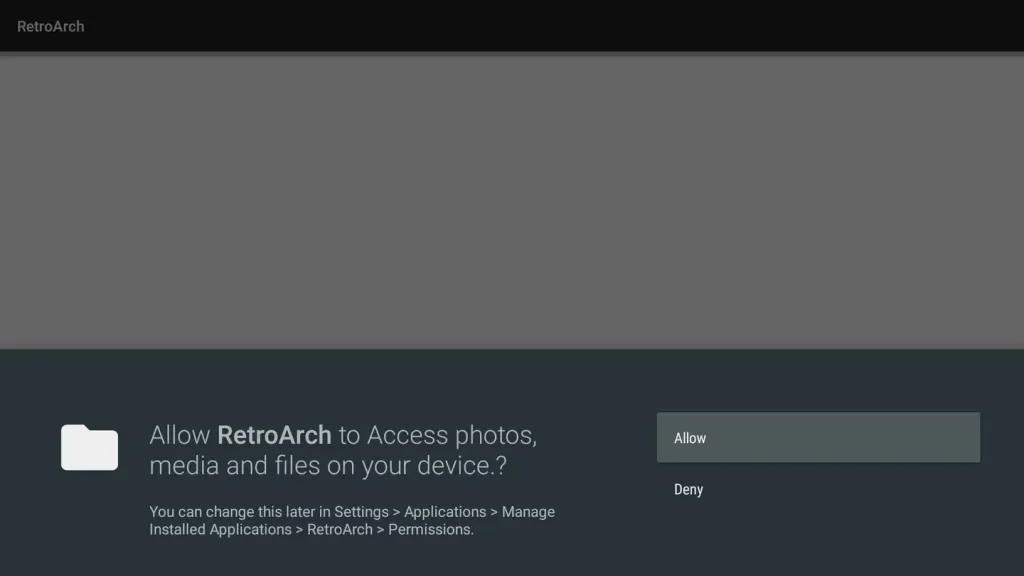The width and height of the screenshot is (1024, 576).
Task: Click the RetroArch title in top bar
Action: pyautogui.click(x=51, y=26)
